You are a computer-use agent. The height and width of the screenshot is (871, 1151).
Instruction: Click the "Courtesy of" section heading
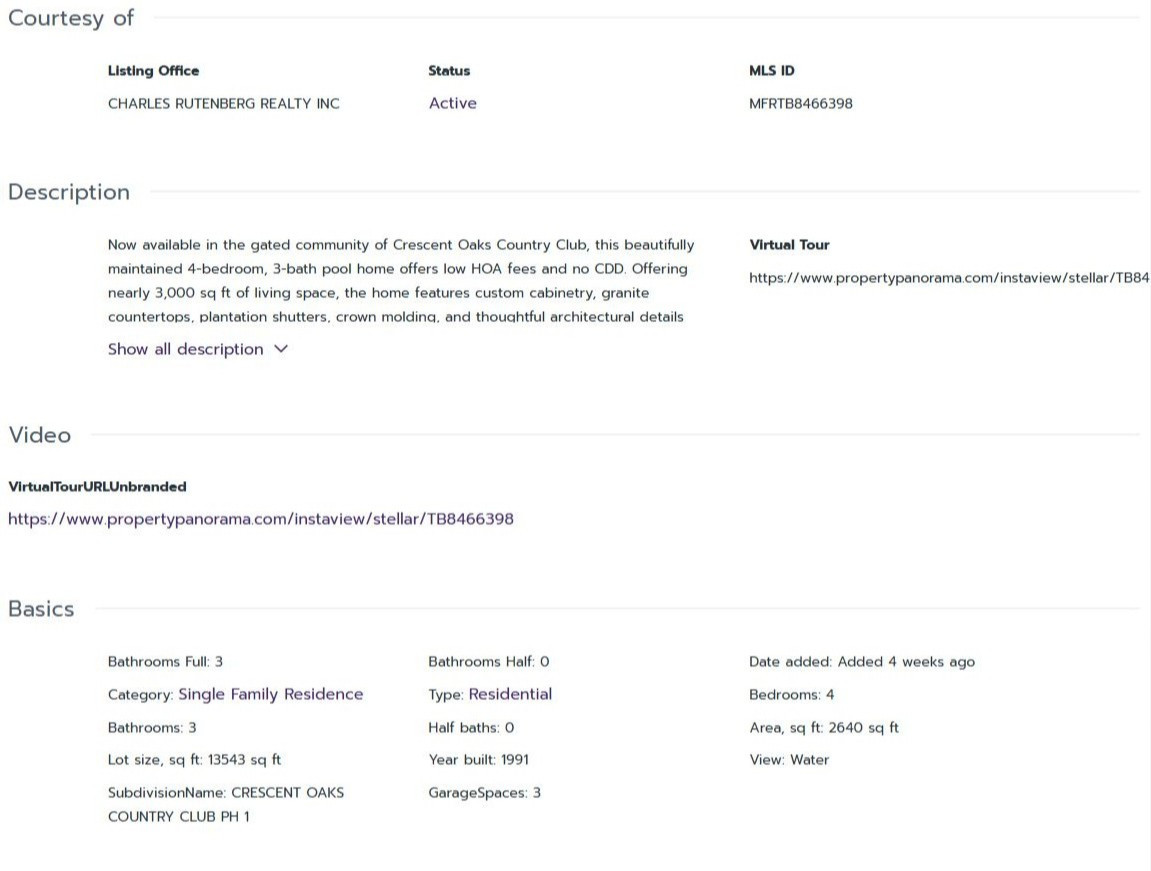tap(70, 18)
